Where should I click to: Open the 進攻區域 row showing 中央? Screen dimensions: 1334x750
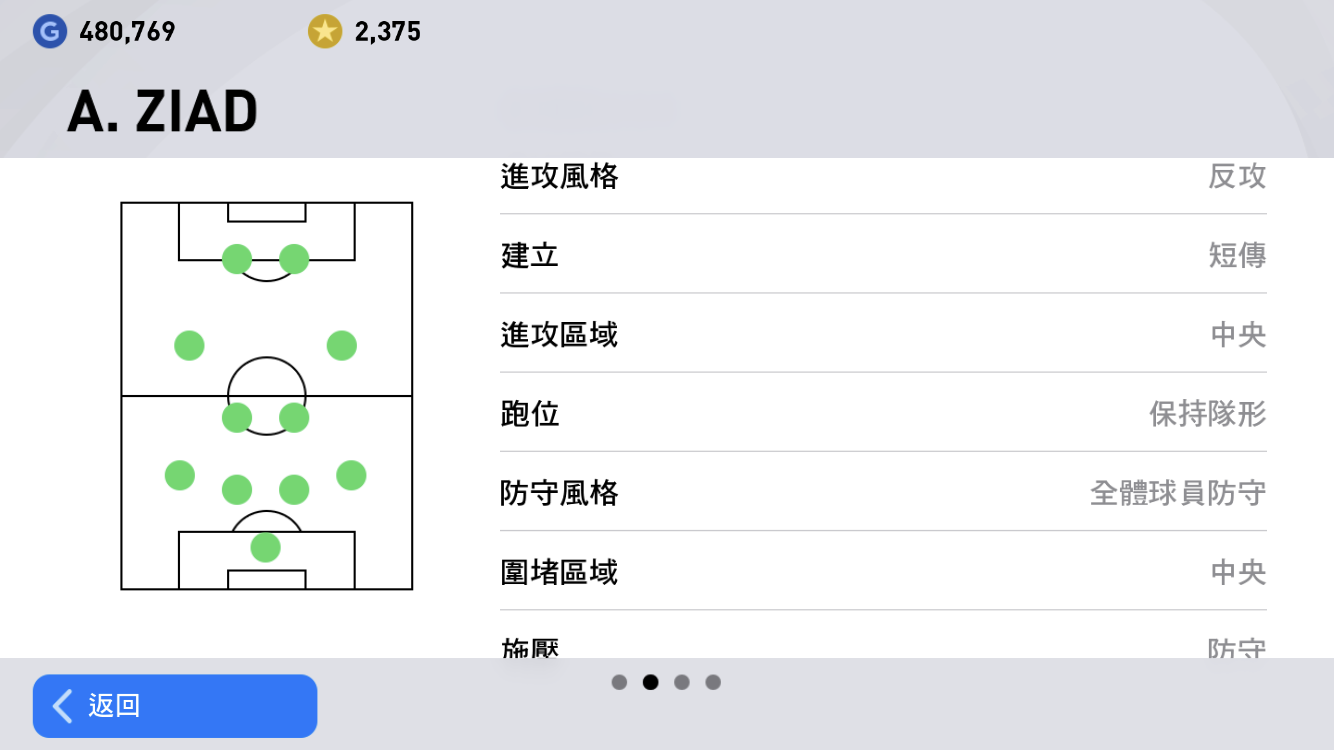tap(883, 333)
